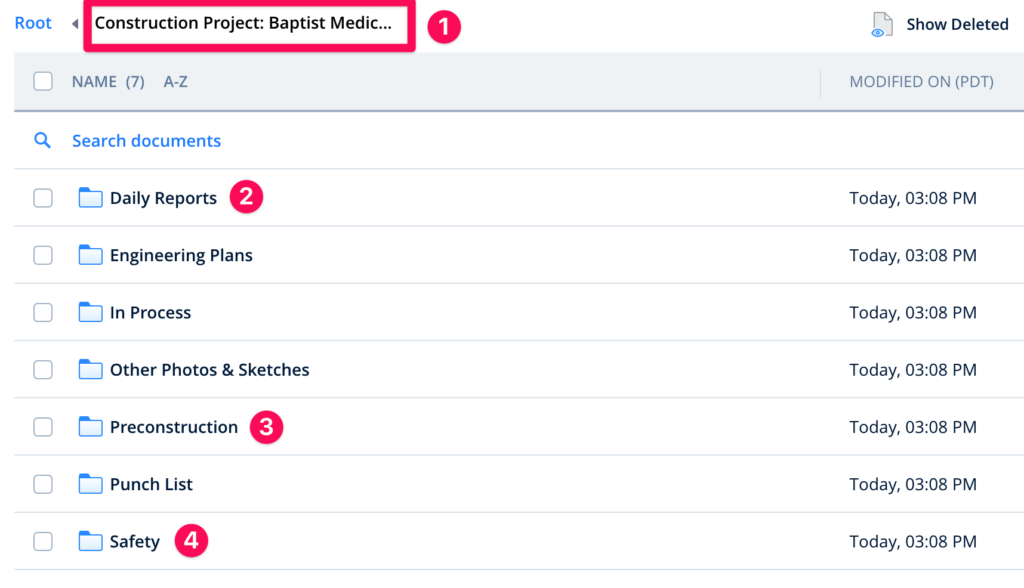Click the Daily Reports folder icon
This screenshot has height=588, width=1024.
91,198
